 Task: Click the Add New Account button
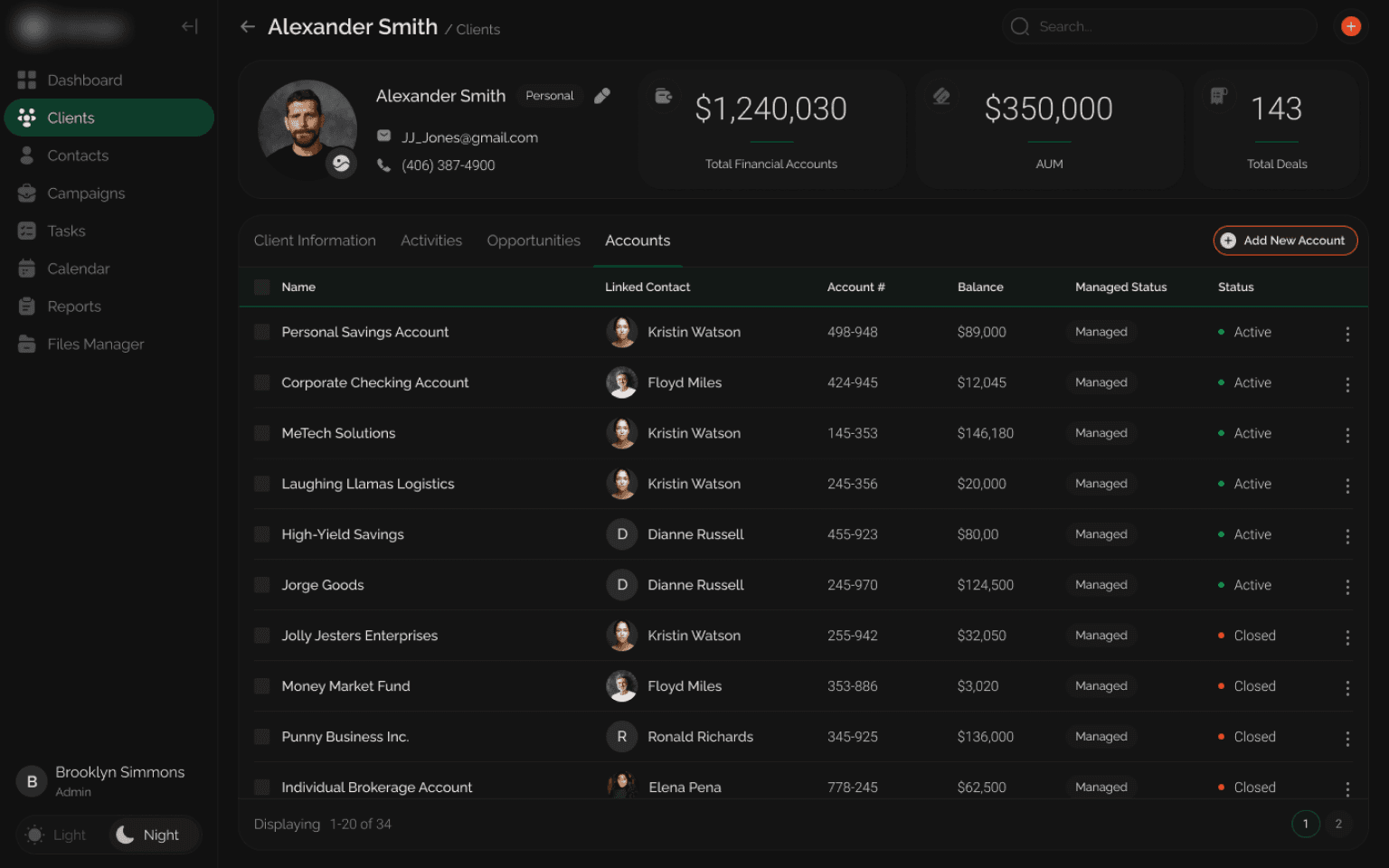[1285, 241]
